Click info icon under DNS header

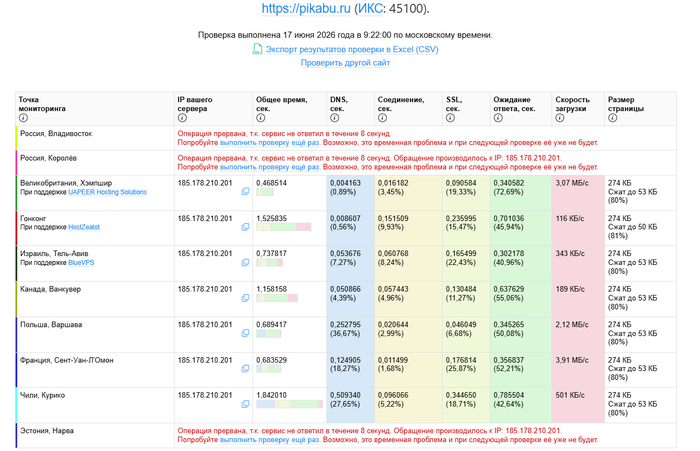pos(334,118)
